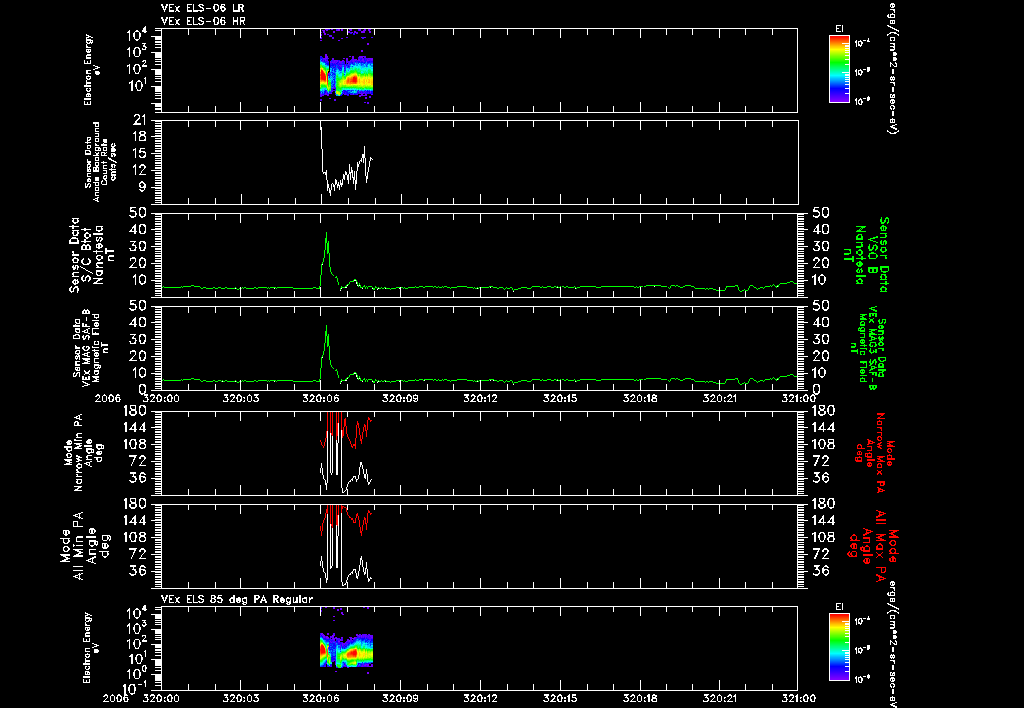Viewport: 1024px width, 708px height.
Task: Click the red 'Narrow Max PA Angle' label
Action: point(874,453)
